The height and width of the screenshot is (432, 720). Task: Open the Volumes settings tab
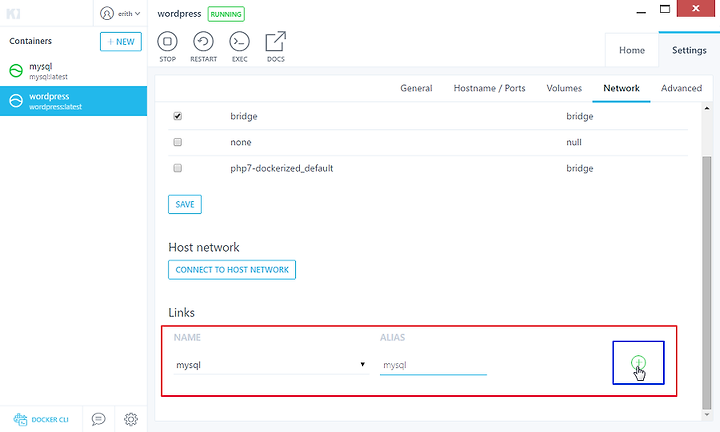[x=564, y=88]
